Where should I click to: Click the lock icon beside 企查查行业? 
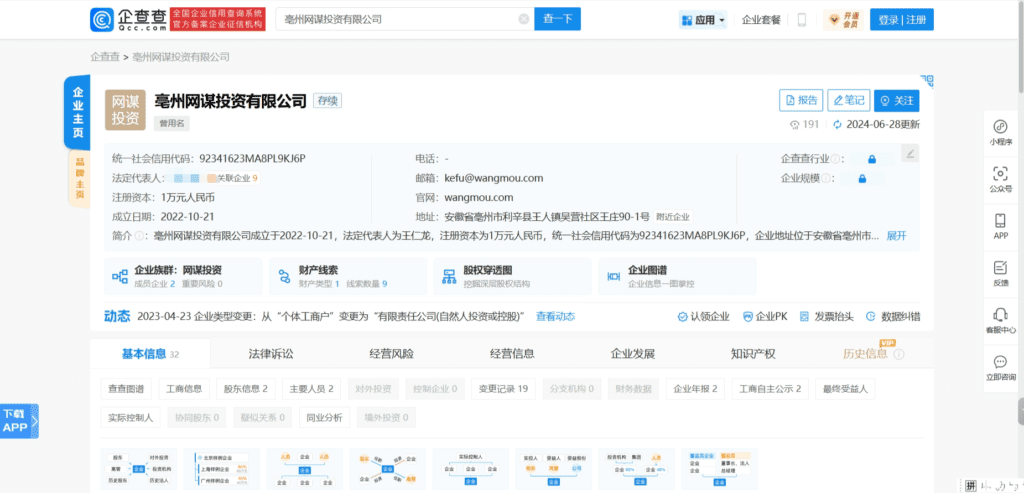871,159
